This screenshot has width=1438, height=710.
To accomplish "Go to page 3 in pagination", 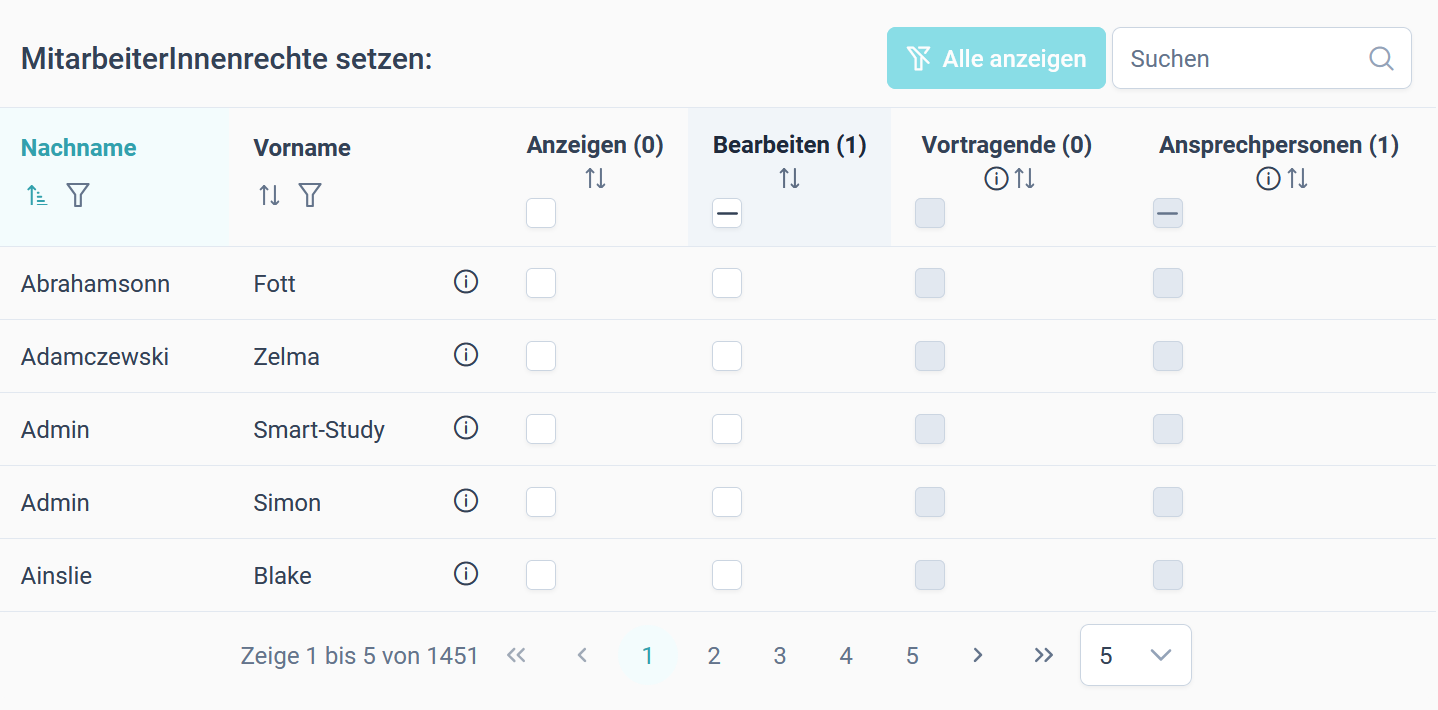I will [780, 655].
